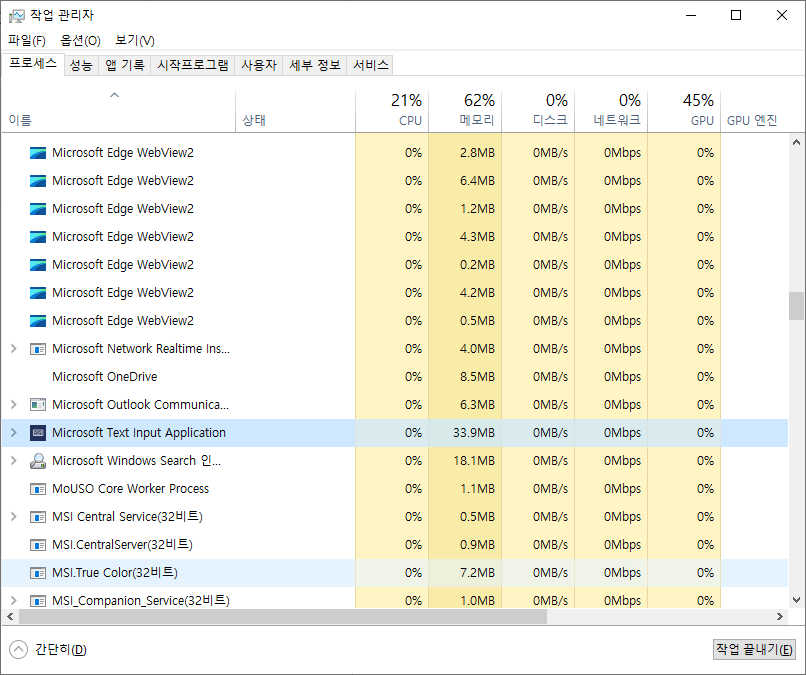The width and height of the screenshot is (806, 675).
Task: Click the Microsoft Outlook Communications icon
Action: coord(38,405)
